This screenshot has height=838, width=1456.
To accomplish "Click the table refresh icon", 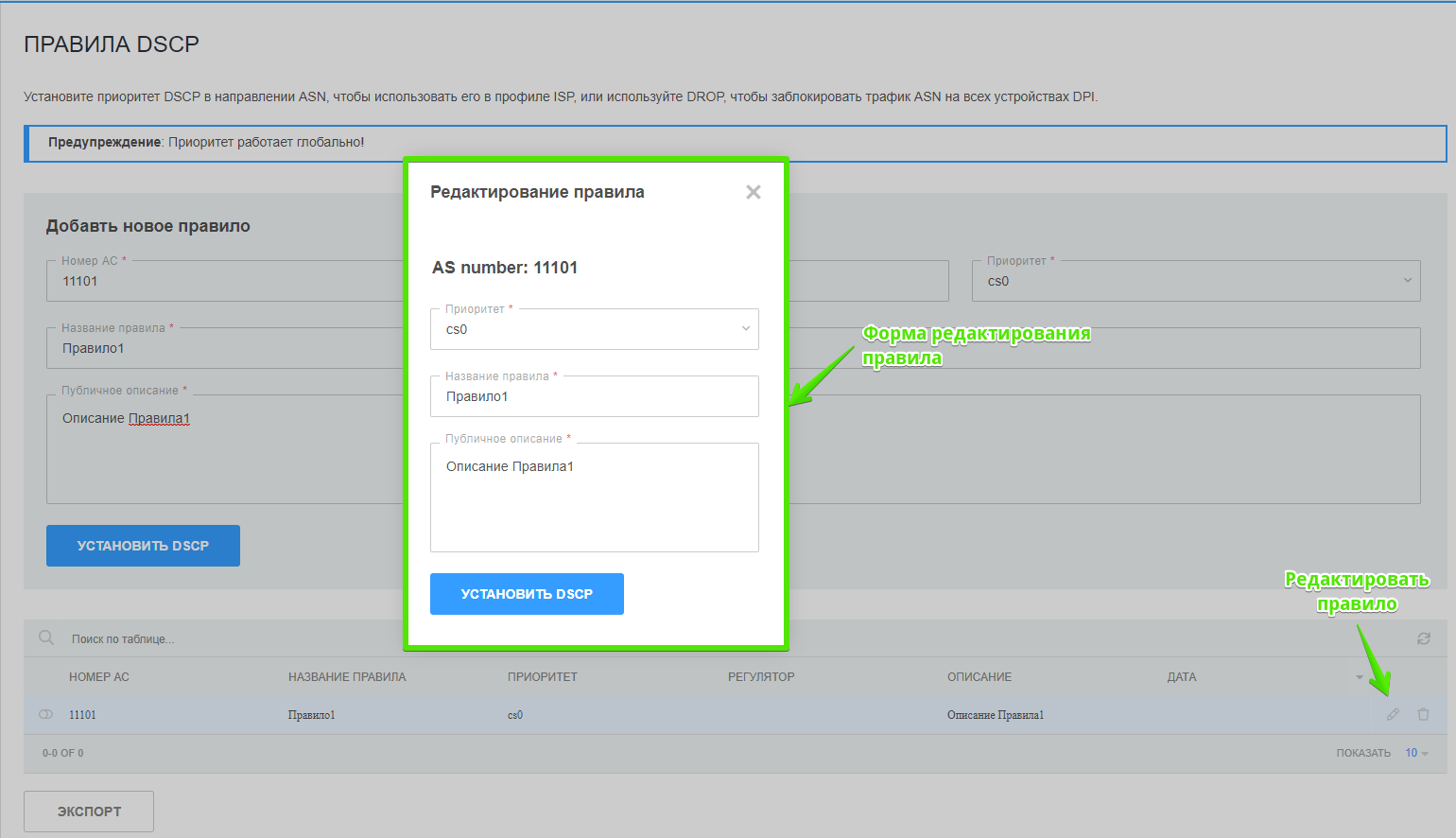I will point(1423,639).
